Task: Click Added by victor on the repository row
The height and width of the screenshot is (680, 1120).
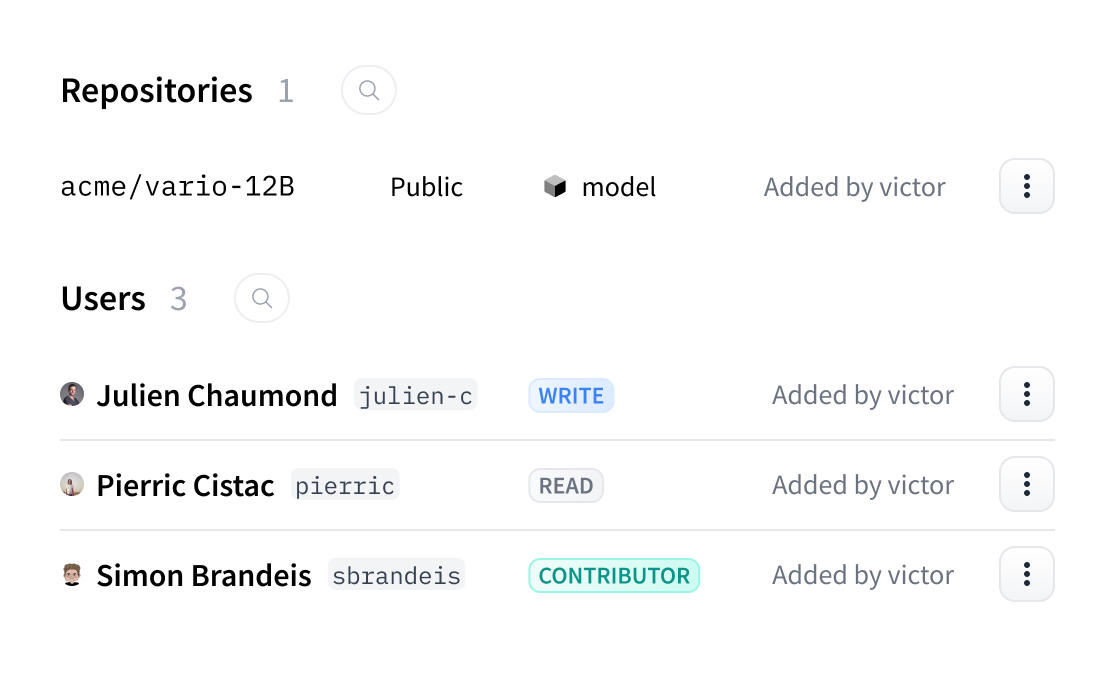Action: pyautogui.click(x=854, y=186)
